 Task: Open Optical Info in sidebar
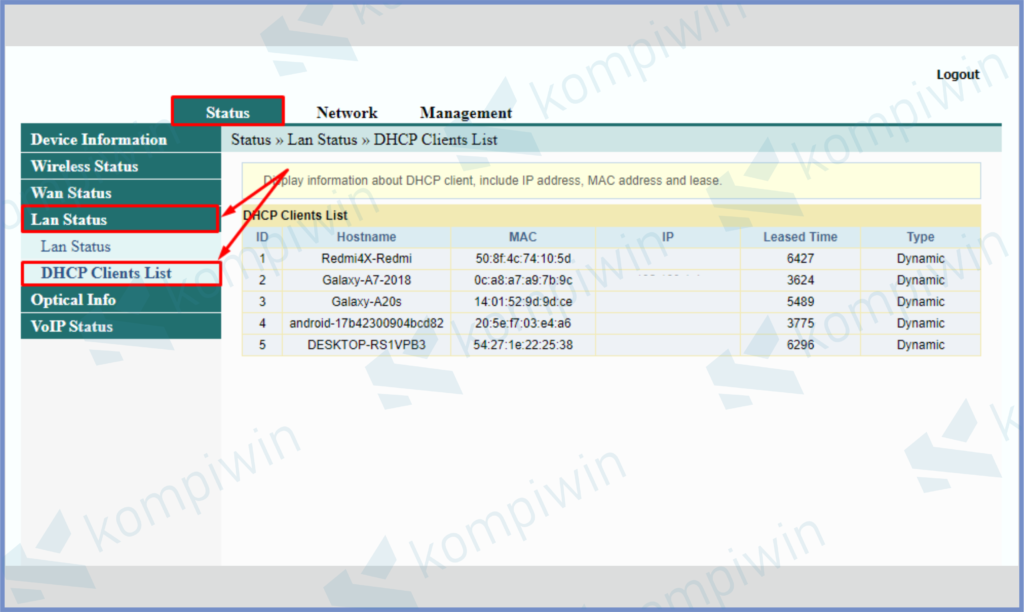(x=73, y=300)
